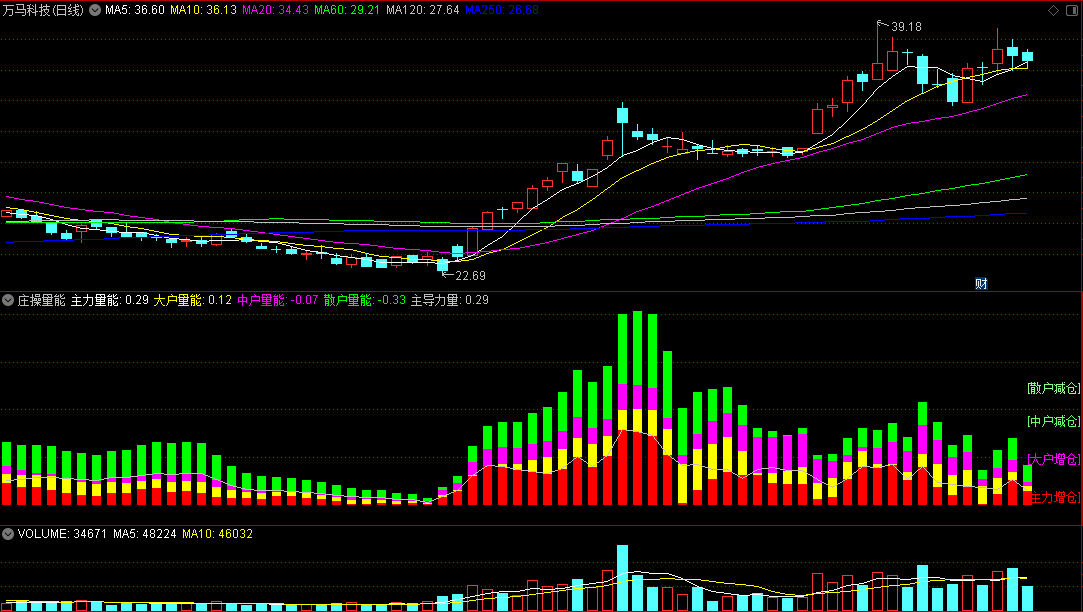
Task: Select the MA60: 29.21 label
Action: [347, 10]
